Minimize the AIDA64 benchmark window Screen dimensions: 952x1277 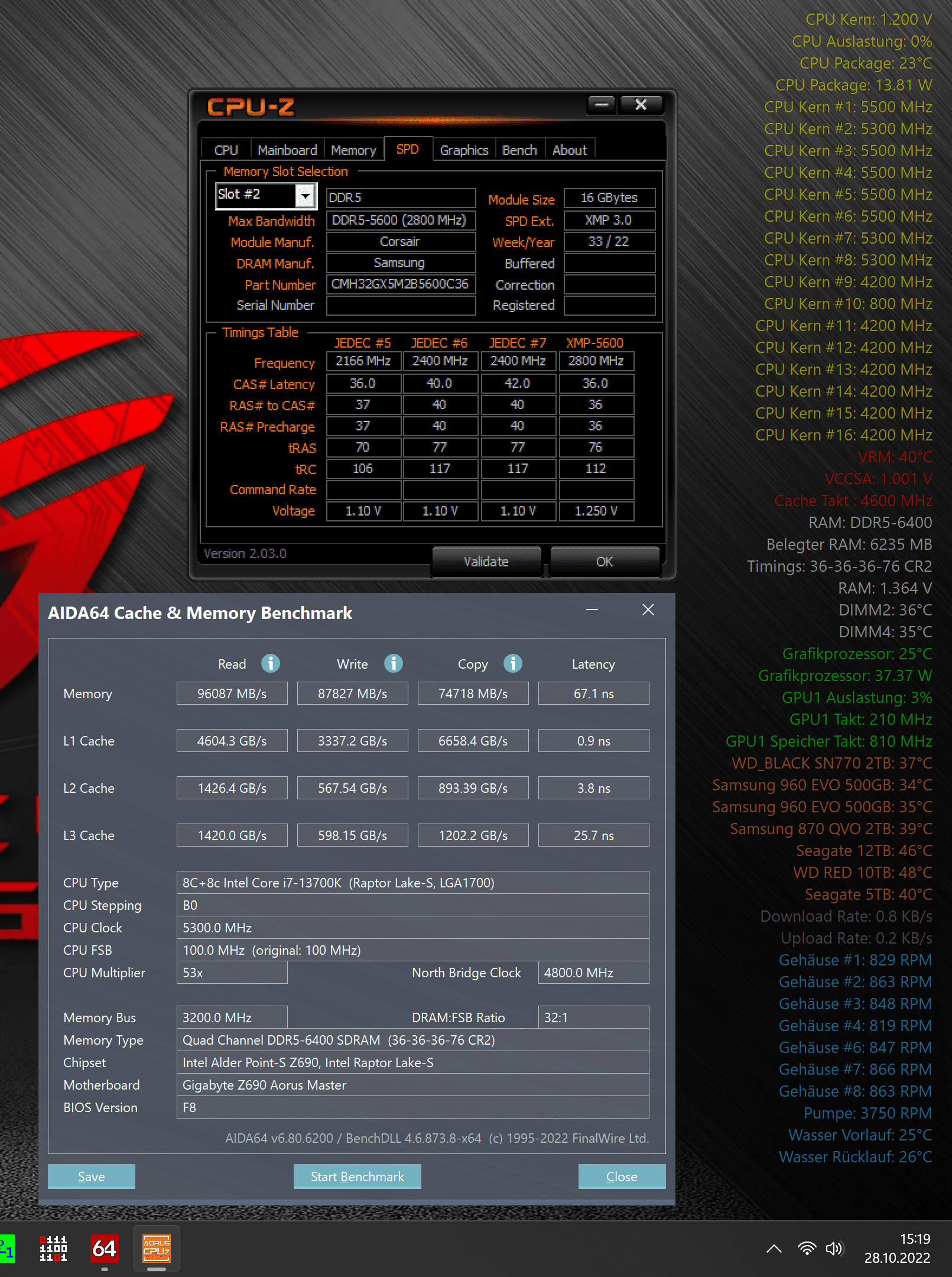592,610
